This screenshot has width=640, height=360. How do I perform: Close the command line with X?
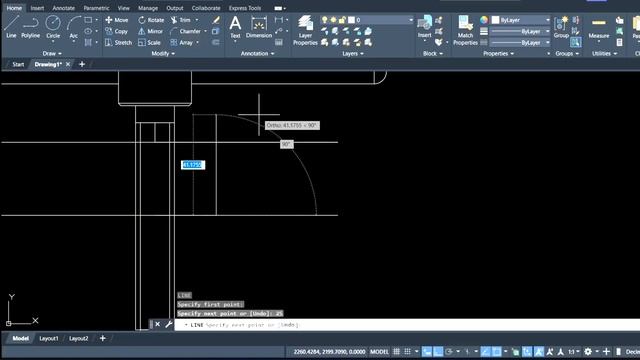(158, 324)
